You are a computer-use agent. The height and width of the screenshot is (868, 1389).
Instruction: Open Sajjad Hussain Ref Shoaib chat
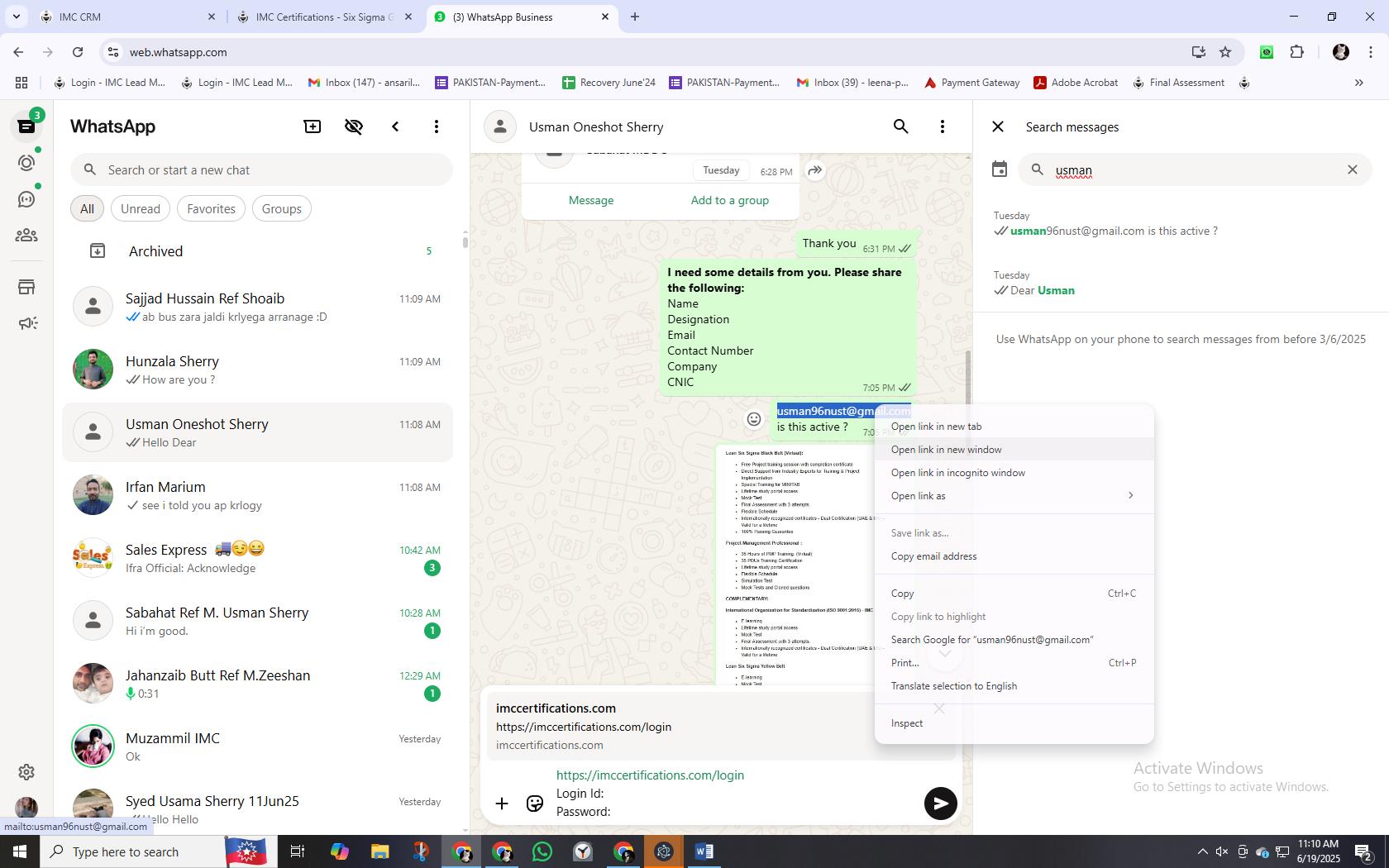(x=258, y=307)
